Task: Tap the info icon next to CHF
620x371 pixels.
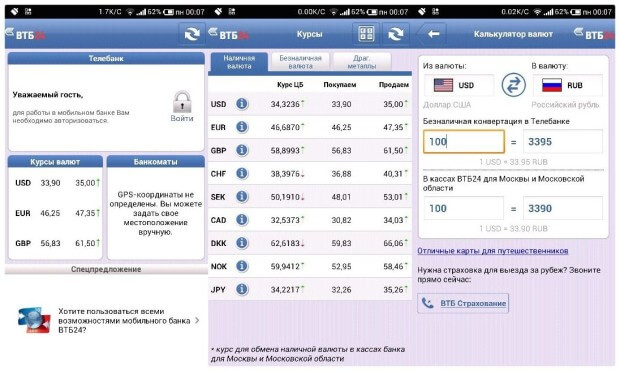Action: (x=242, y=174)
